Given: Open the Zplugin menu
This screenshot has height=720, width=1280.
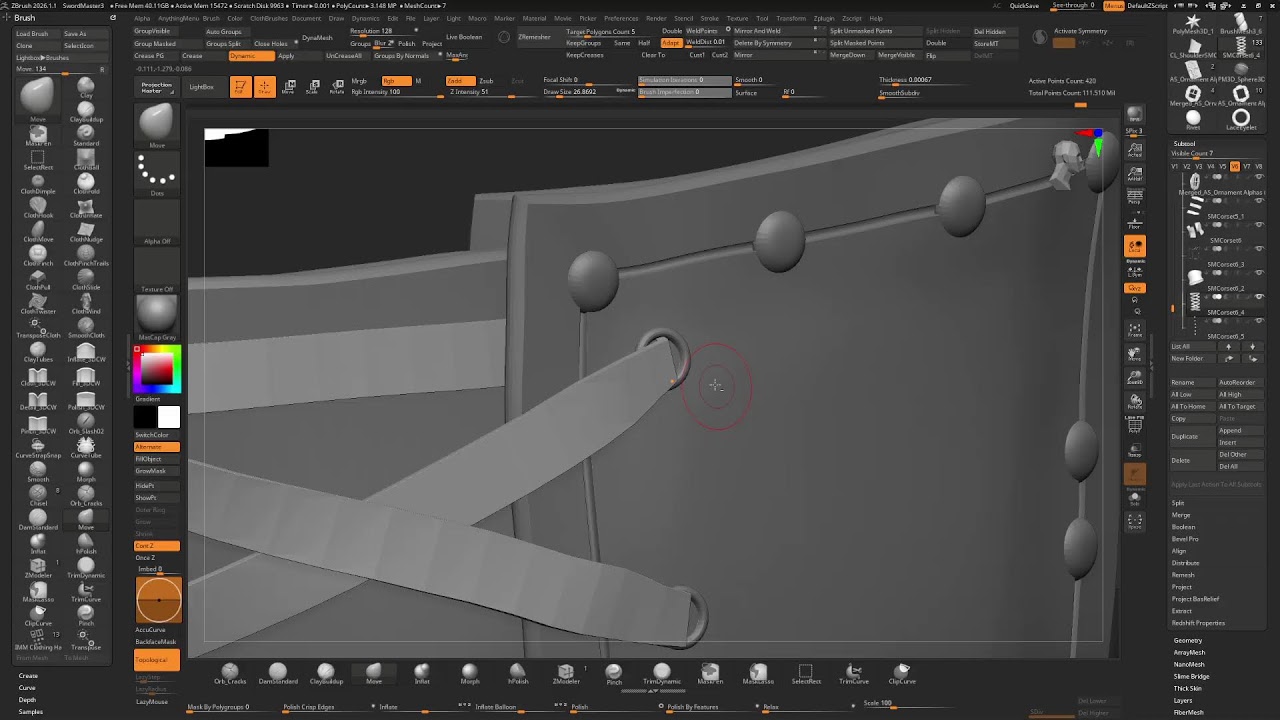Looking at the screenshot, I should [824, 18].
